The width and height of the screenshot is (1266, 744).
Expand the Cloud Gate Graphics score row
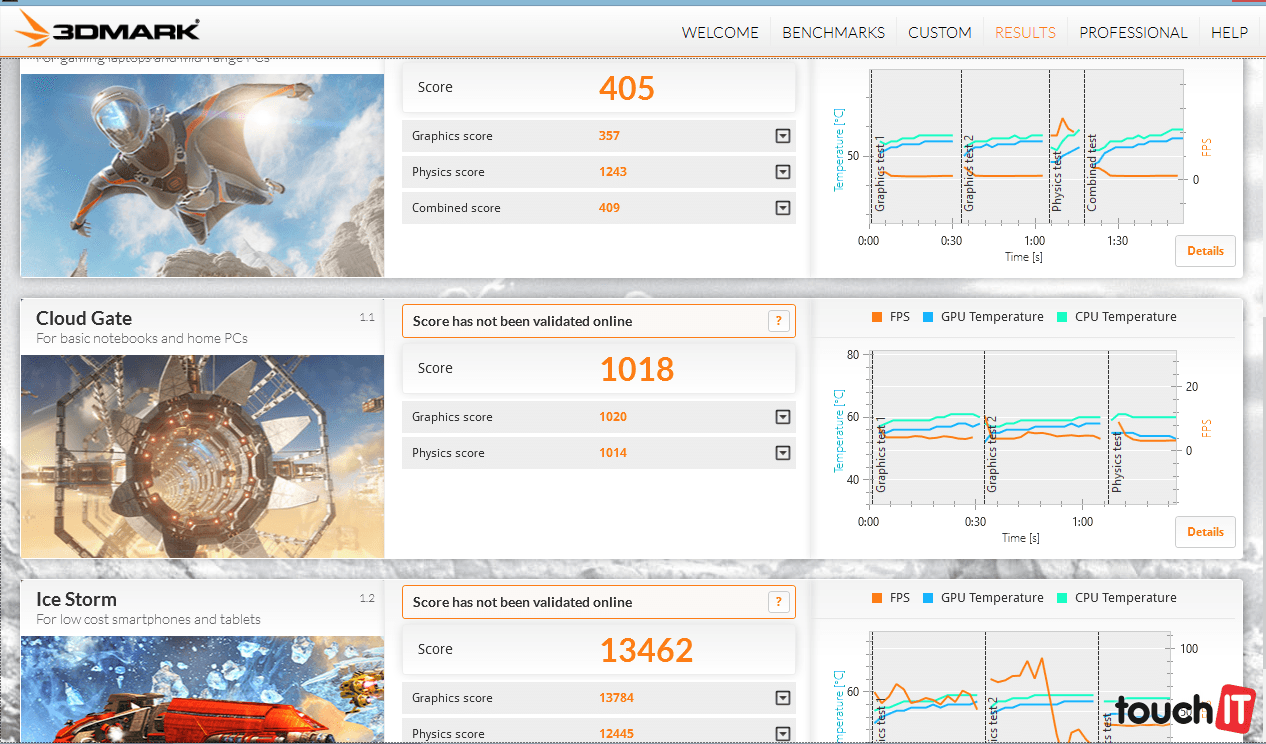(783, 417)
